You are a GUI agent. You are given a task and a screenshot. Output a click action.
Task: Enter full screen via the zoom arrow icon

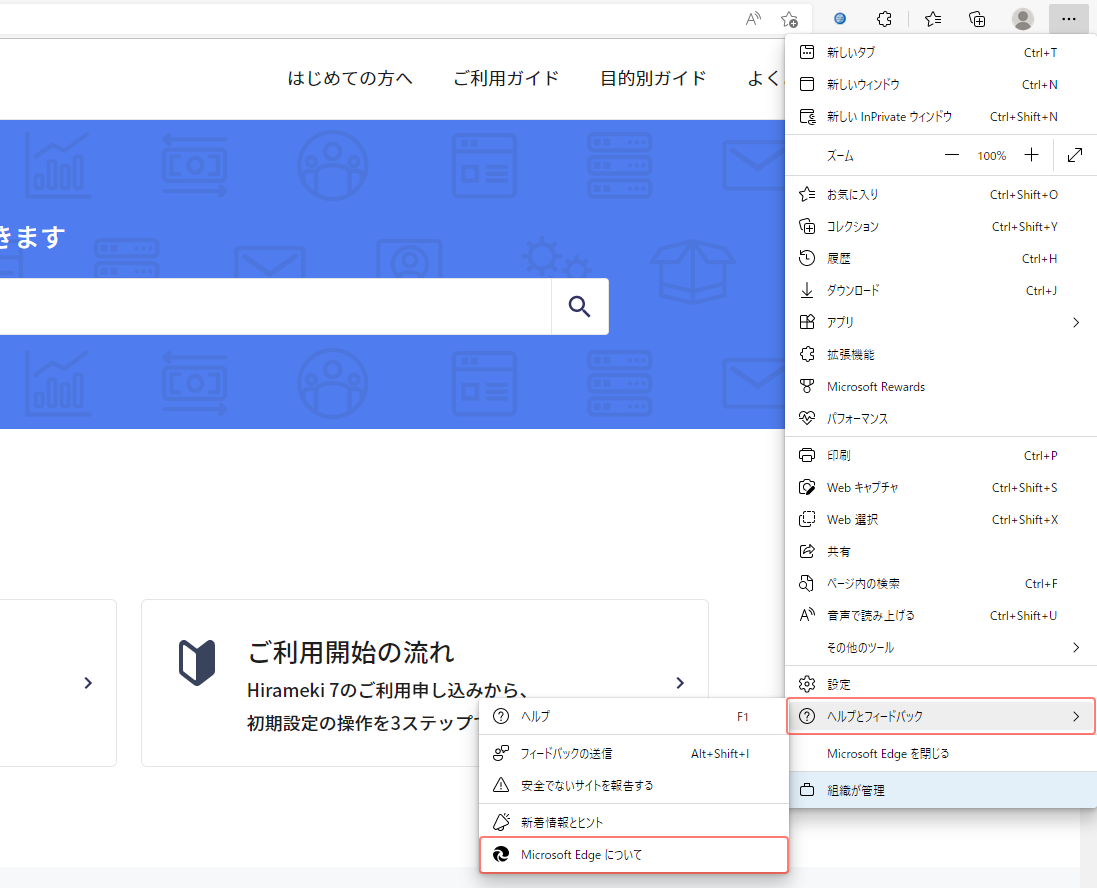(x=1075, y=155)
